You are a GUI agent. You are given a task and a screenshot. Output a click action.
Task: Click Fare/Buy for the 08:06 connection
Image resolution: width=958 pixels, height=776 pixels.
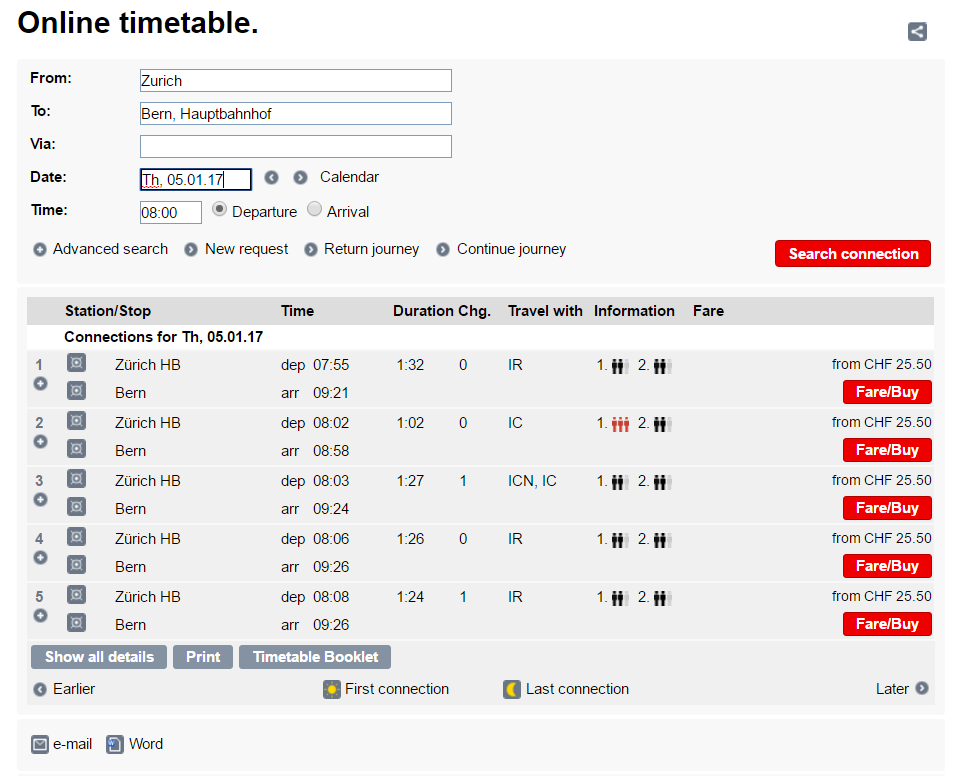887,566
